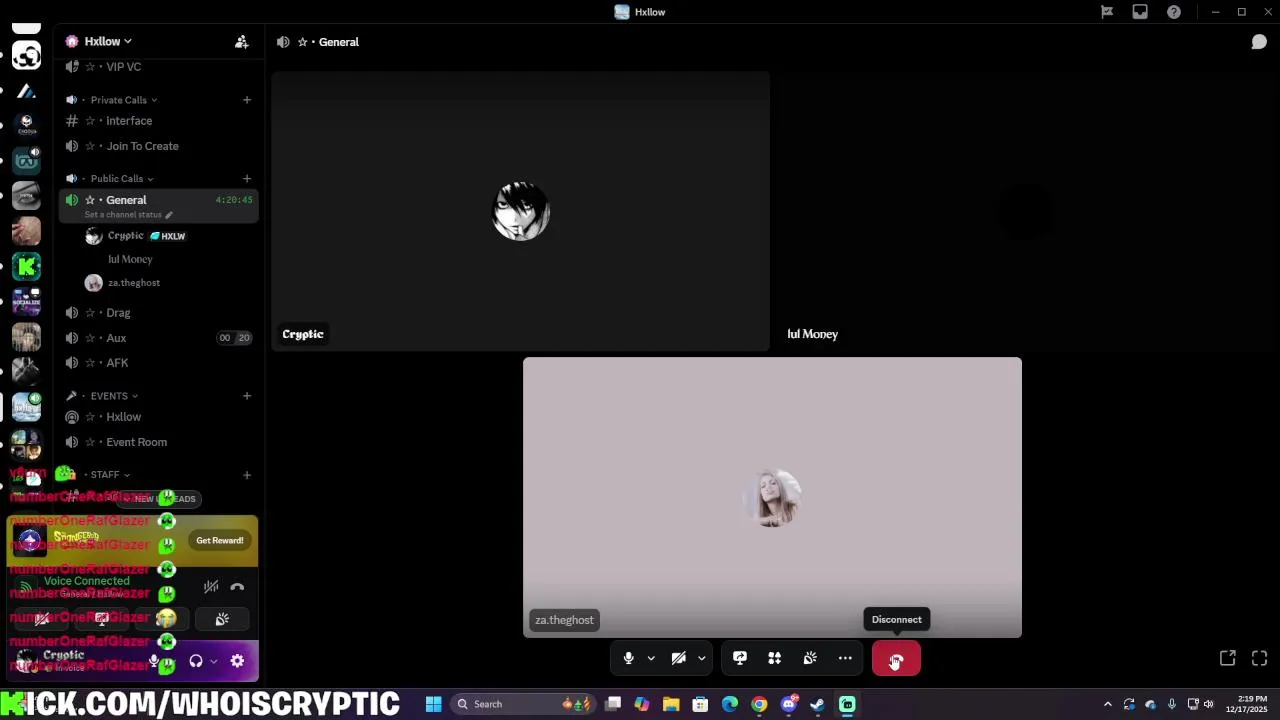The image size is (1280, 720).
Task: Open help icon in title bar
Action: coord(1174,12)
